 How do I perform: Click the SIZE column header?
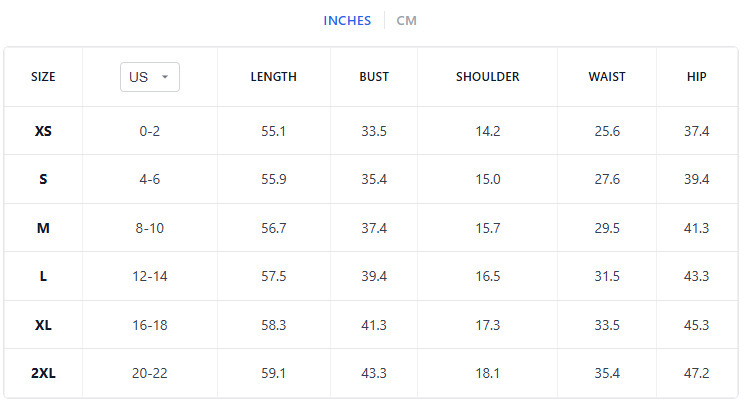43,77
